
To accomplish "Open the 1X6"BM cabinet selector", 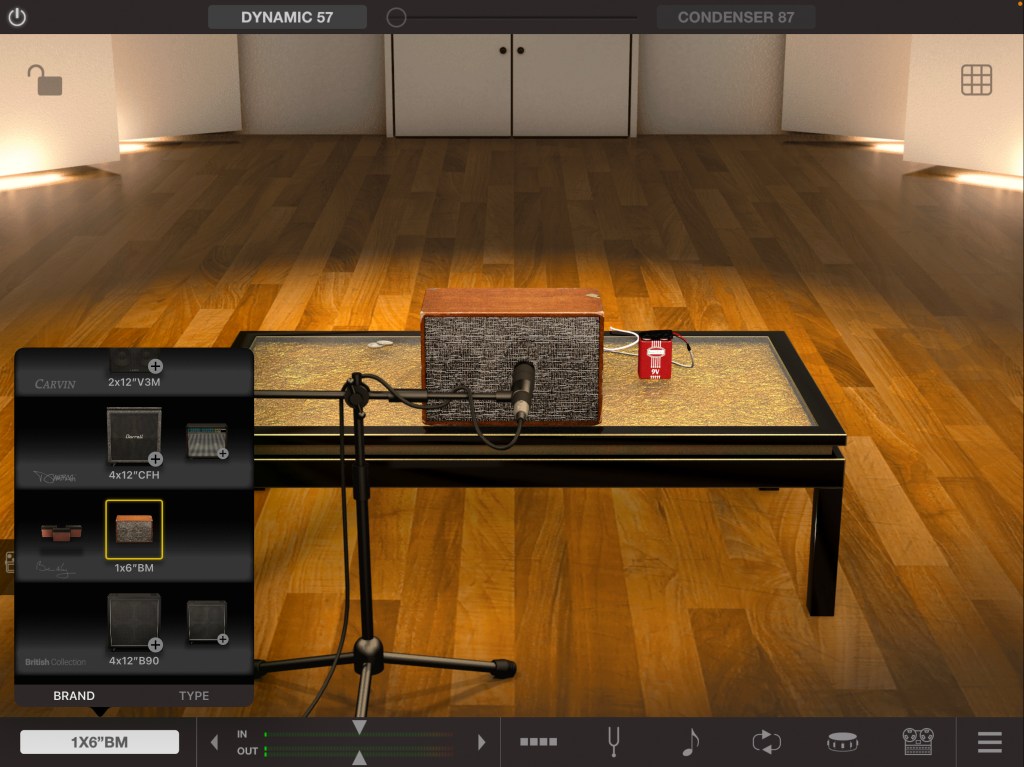I will [99, 742].
